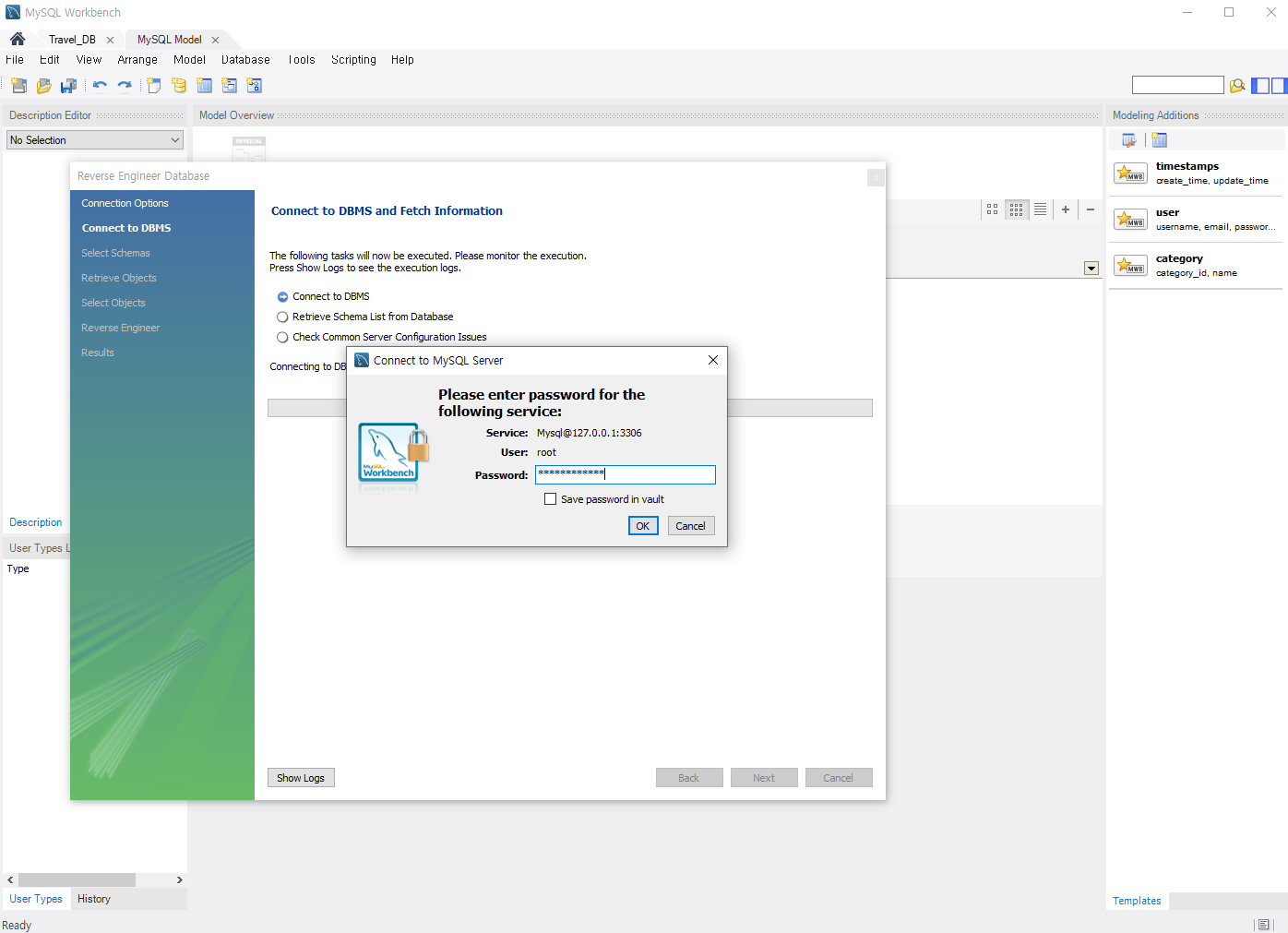
Task: Click the minus icon to remove a schema
Action: tap(1091, 209)
